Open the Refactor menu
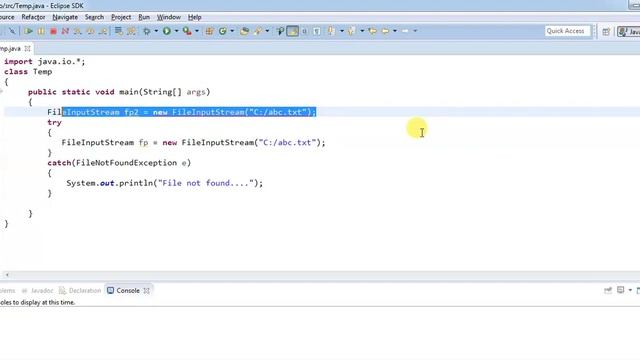The width and height of the screenshot is (640, 360). (x=33, y=17)
